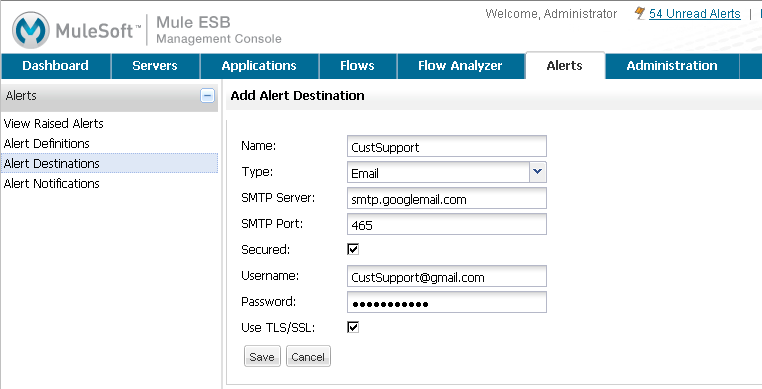This screenshot has height=389, width=762.
Task: Select the Flow Analyzer tab
Action: pyautogui.click(x=460, y=66)
